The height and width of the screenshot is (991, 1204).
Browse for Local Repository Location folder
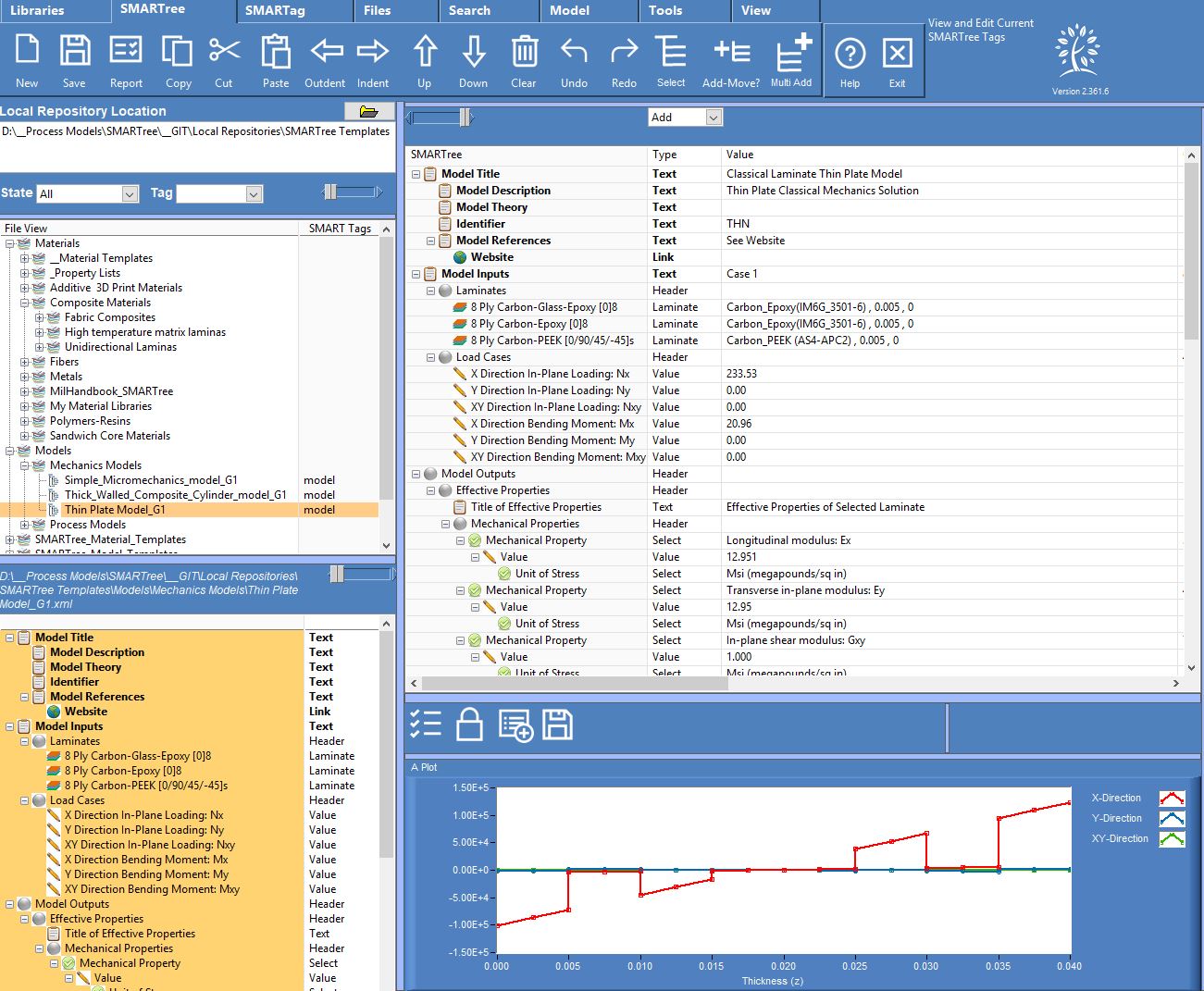point(369,111)
